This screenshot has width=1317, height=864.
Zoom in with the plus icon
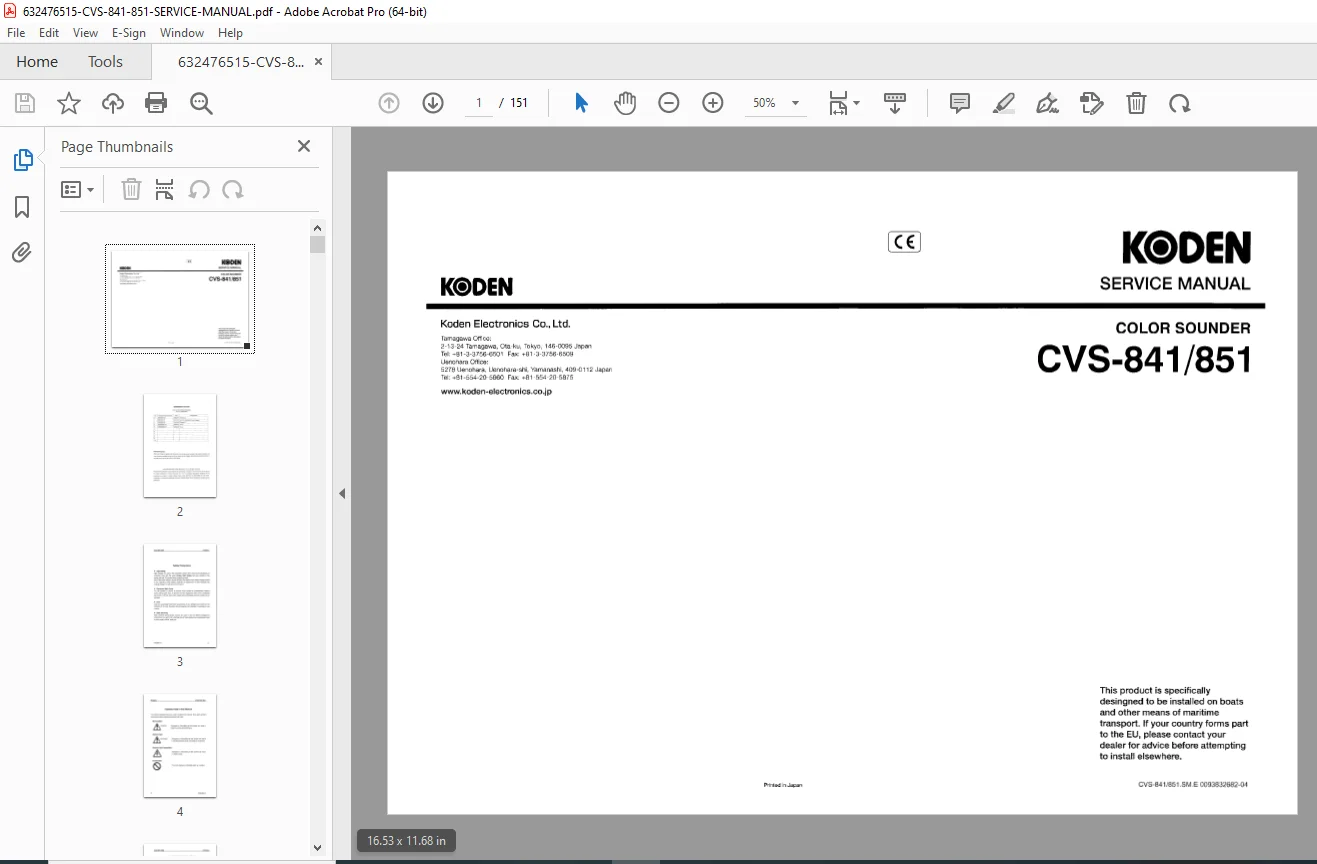pyautogui.click(x=713, y=103)
